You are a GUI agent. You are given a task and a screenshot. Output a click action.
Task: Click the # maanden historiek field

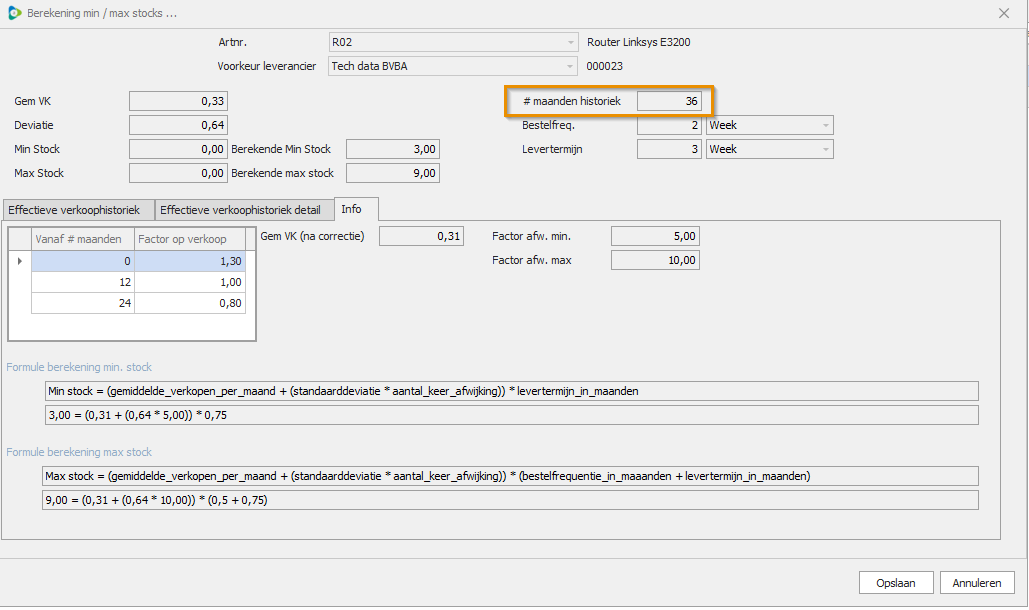pyautogui.click(x=669, y=101)
